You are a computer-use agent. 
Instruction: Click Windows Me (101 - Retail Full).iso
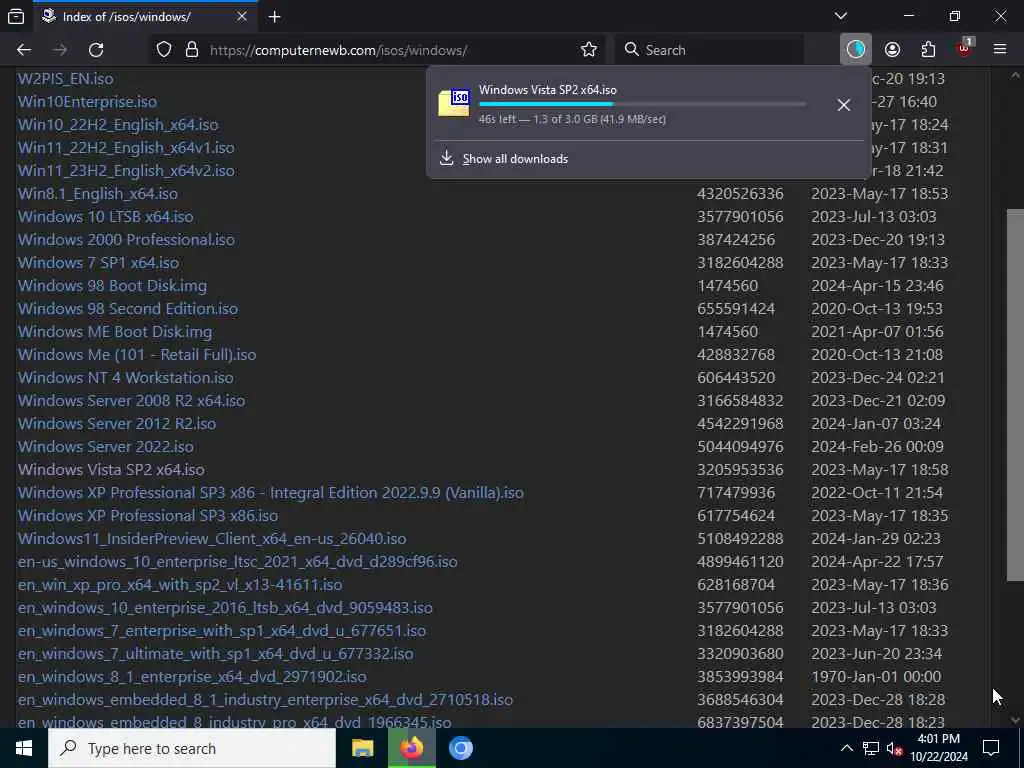[136, 355]
